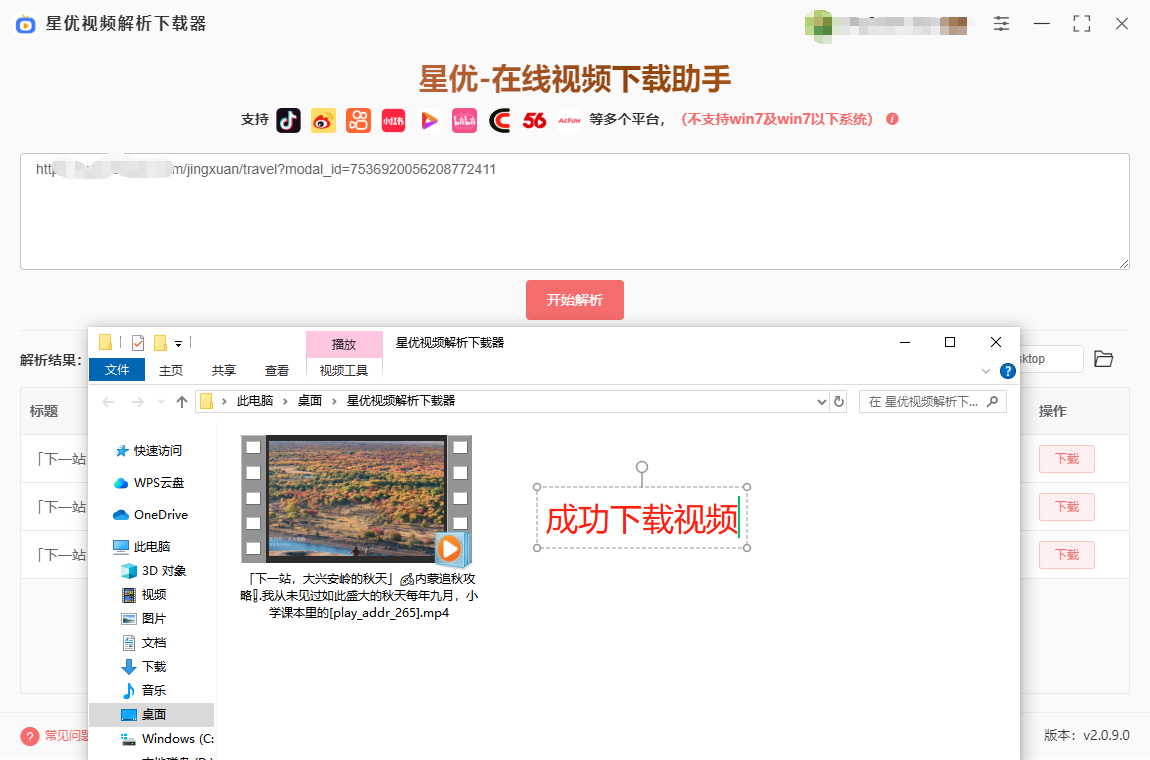Open the settings sliders icon in title bar
This screenshot has height=760, width=1150.
pos(1001,23)
